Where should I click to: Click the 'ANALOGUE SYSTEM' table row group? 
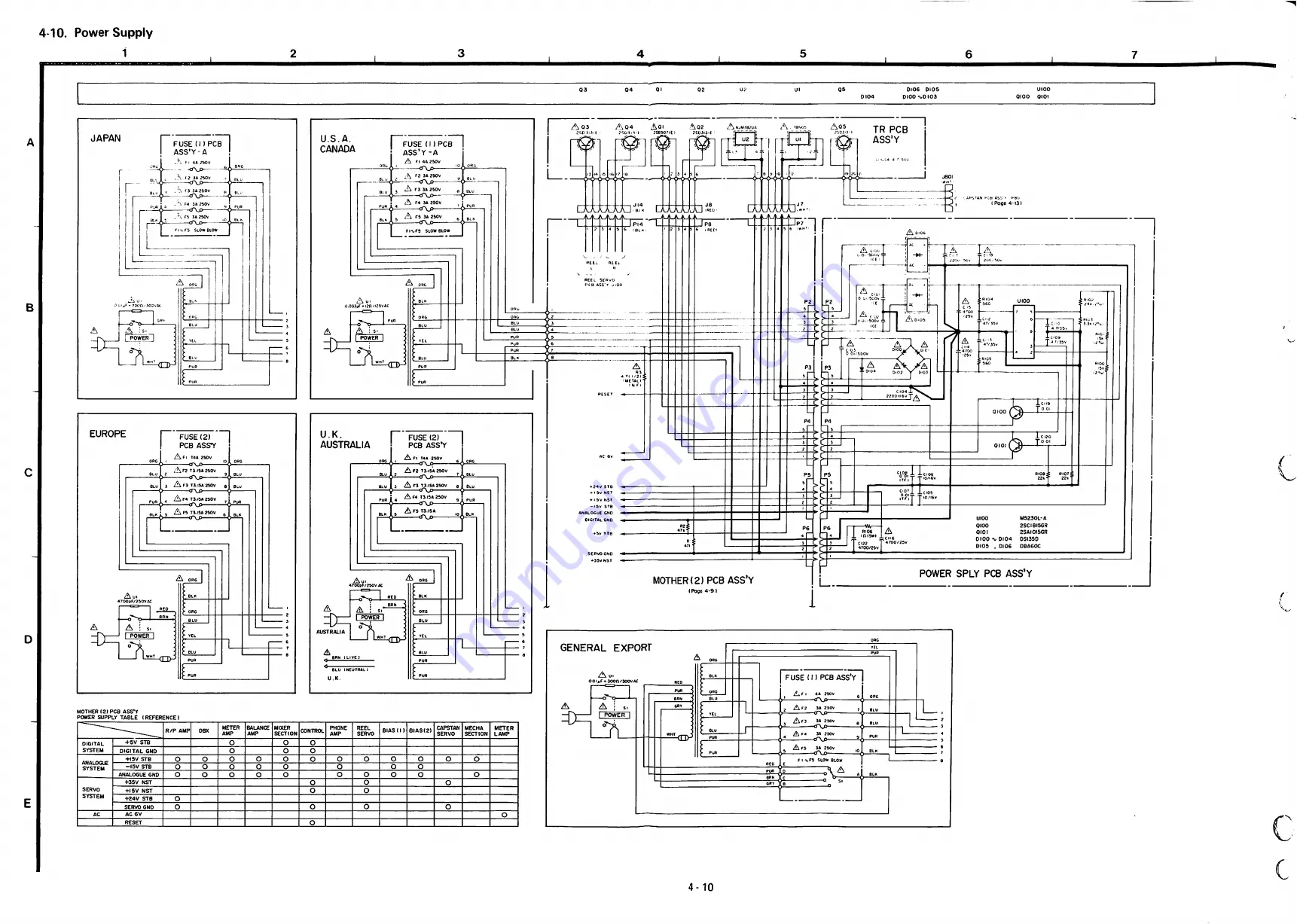click(x=95, y=767)
